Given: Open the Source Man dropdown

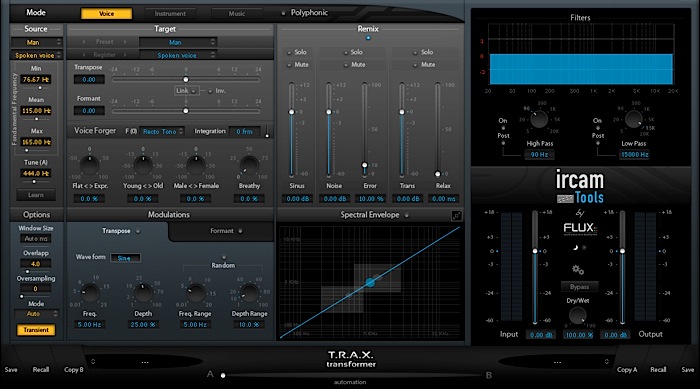Looking at the screenshot, I should click(x=37, y=42).
